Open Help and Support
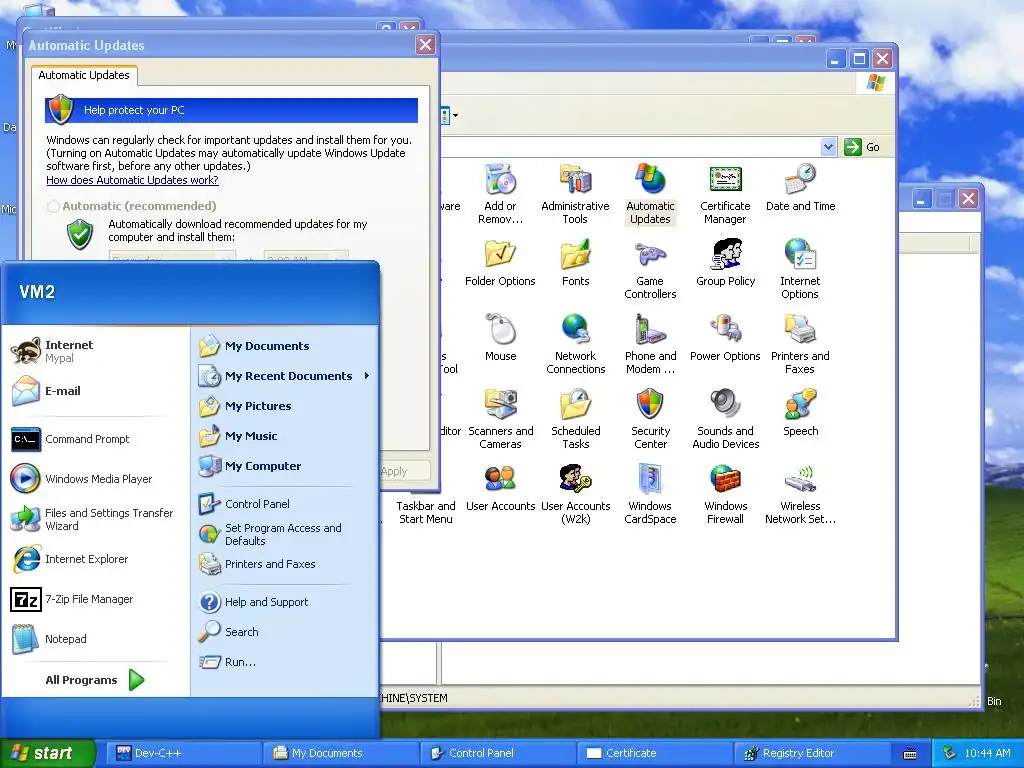Screen dimensions: 1024x768 (x=284, y=602)
